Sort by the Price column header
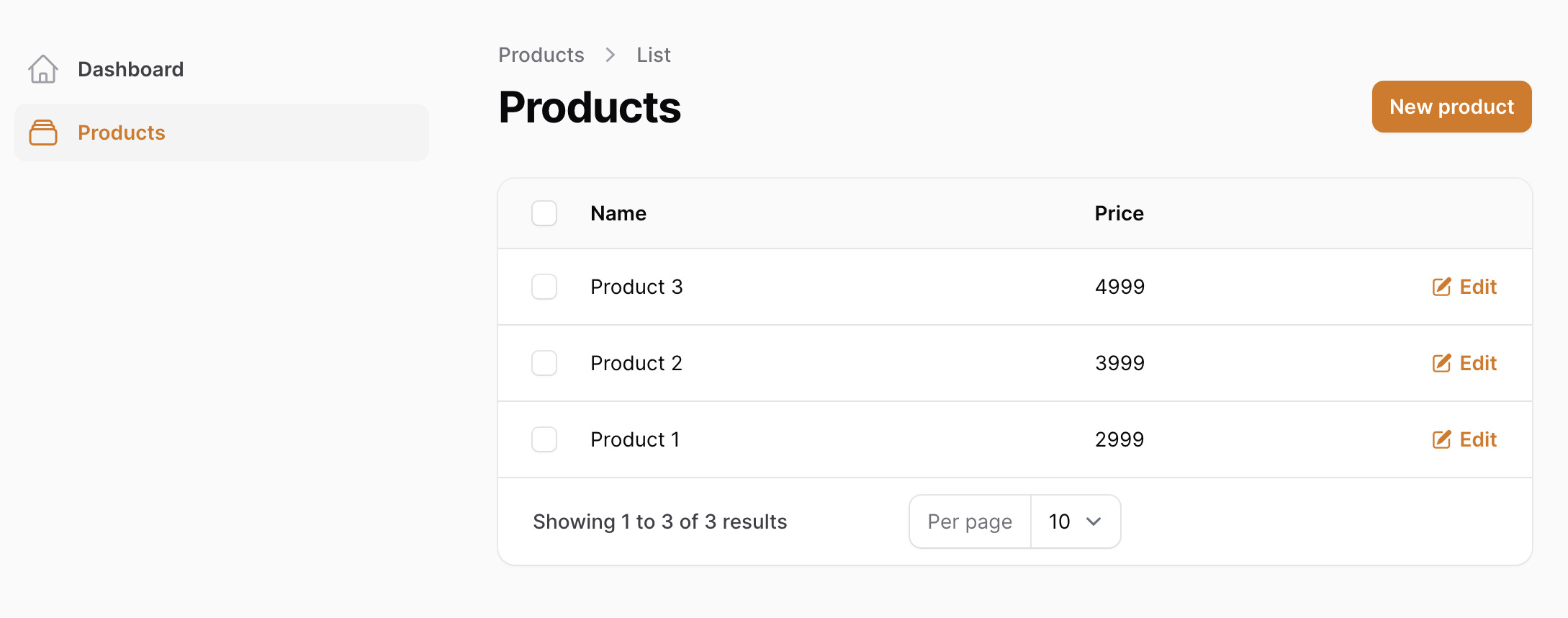This screenshot has height=618, width=1568. click(1119, 213)
